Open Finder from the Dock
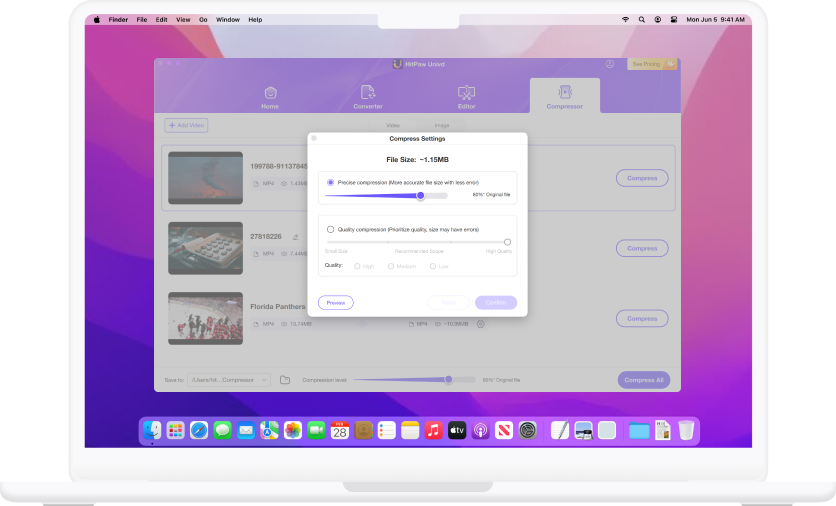Viewport: 836px width, 506px height. [x=152, y=430]
